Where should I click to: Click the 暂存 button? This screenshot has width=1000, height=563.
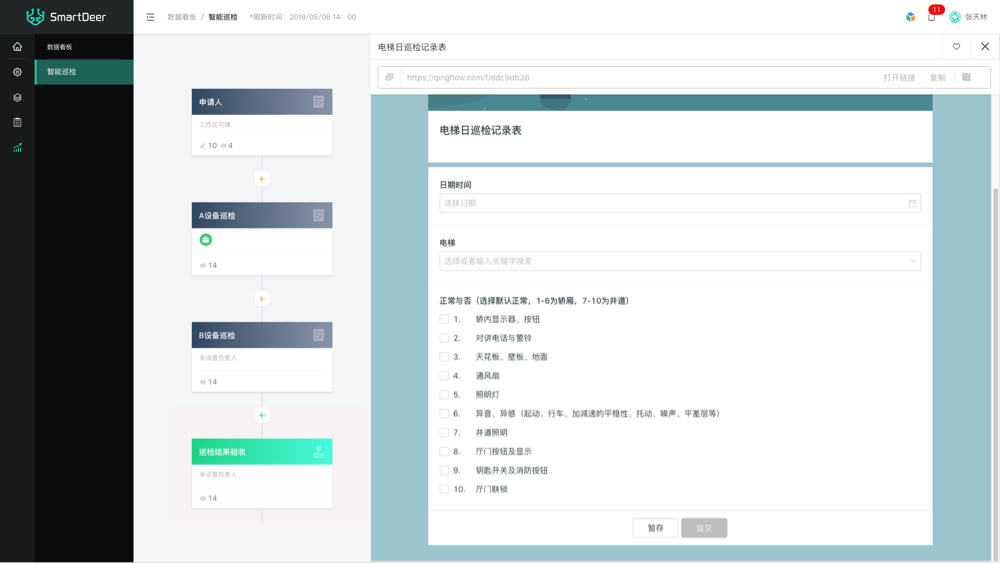[x=655, y=528]
